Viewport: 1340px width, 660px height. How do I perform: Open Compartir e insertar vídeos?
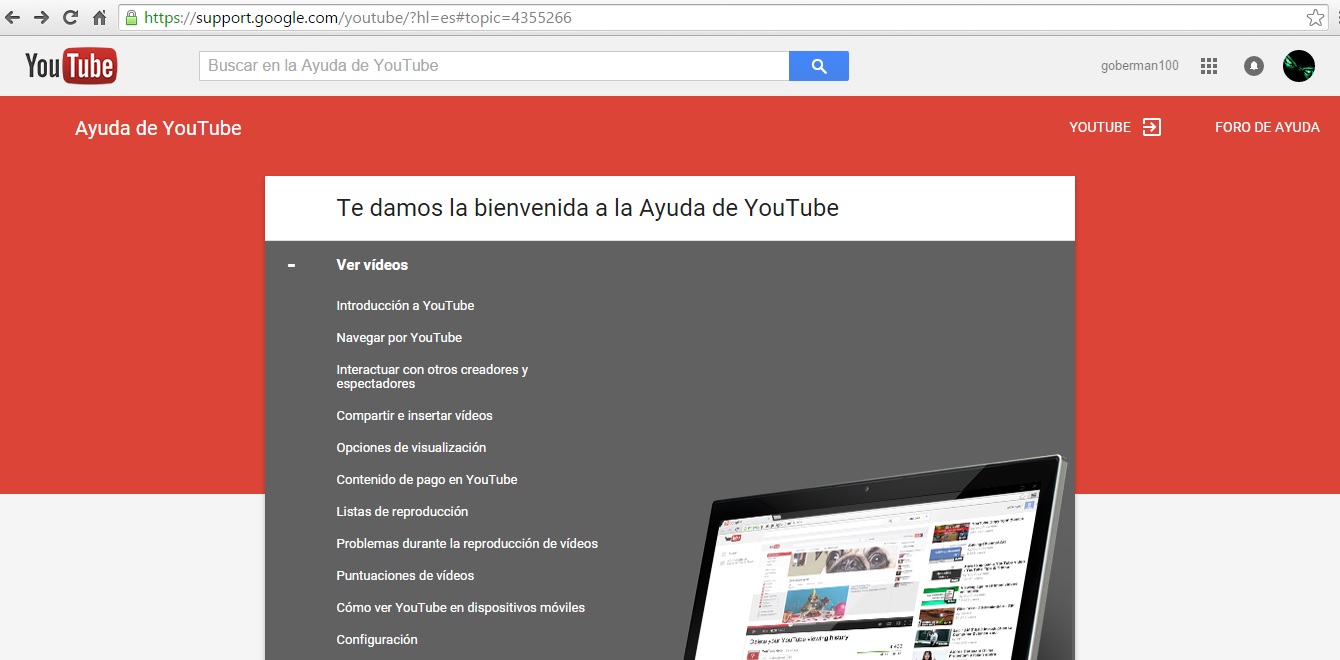tap(414, 415)
